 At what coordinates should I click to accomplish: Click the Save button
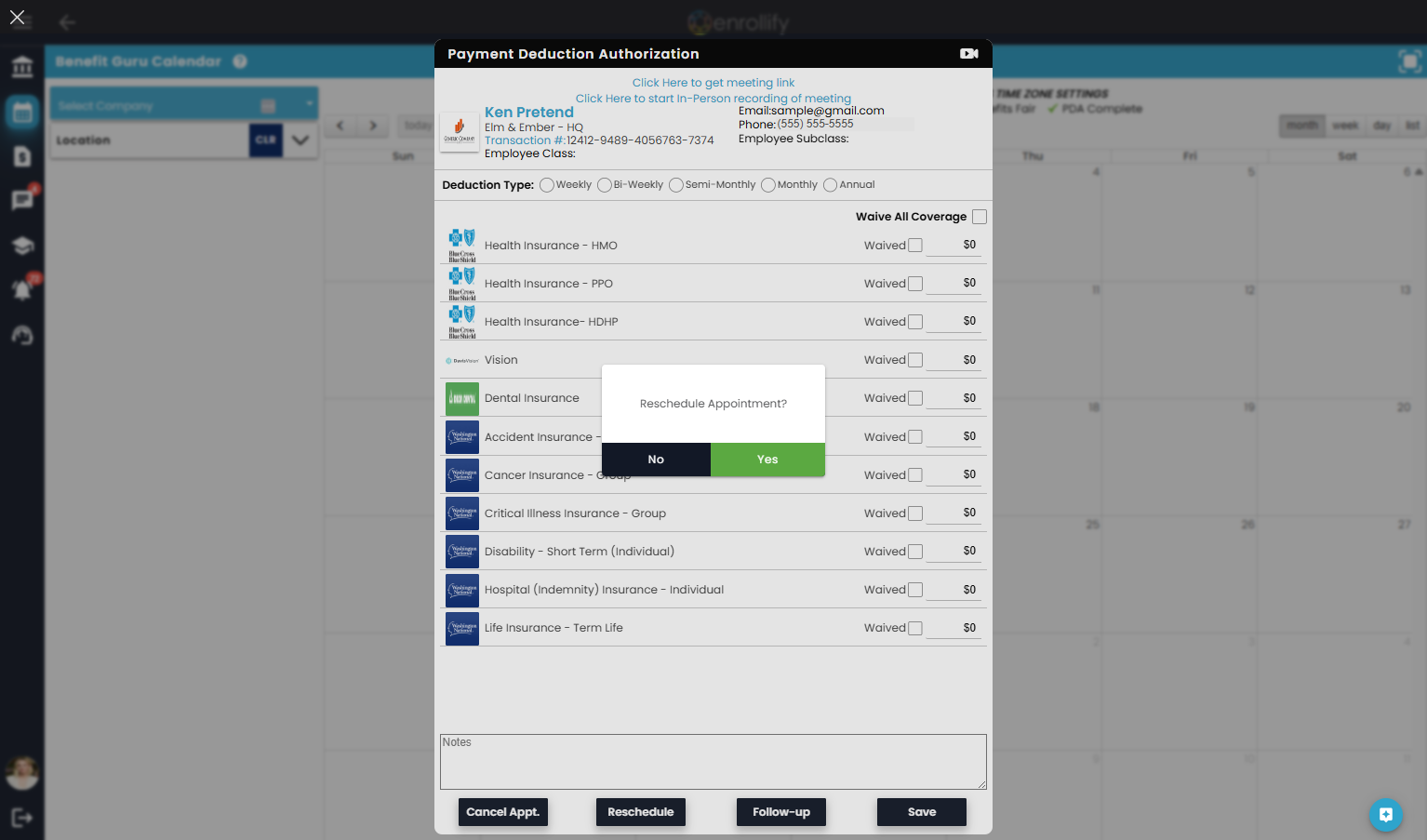(x=922, y=812)
